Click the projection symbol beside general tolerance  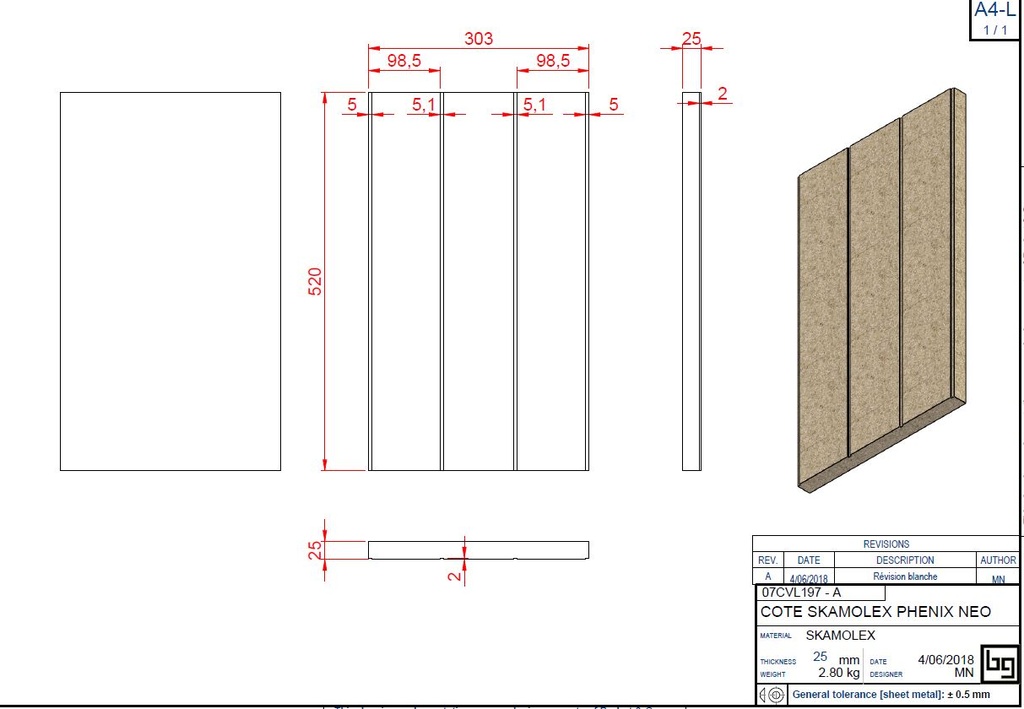point(770,694)
